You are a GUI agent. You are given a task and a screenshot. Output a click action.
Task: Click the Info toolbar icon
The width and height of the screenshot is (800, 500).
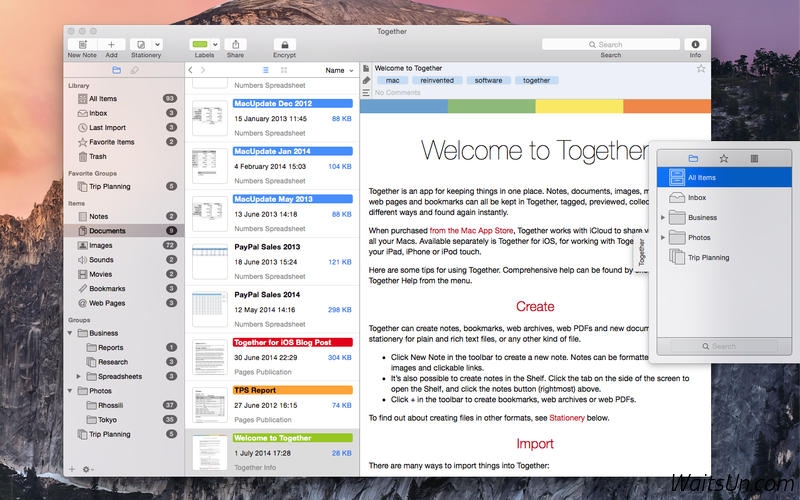coord(695,44)
